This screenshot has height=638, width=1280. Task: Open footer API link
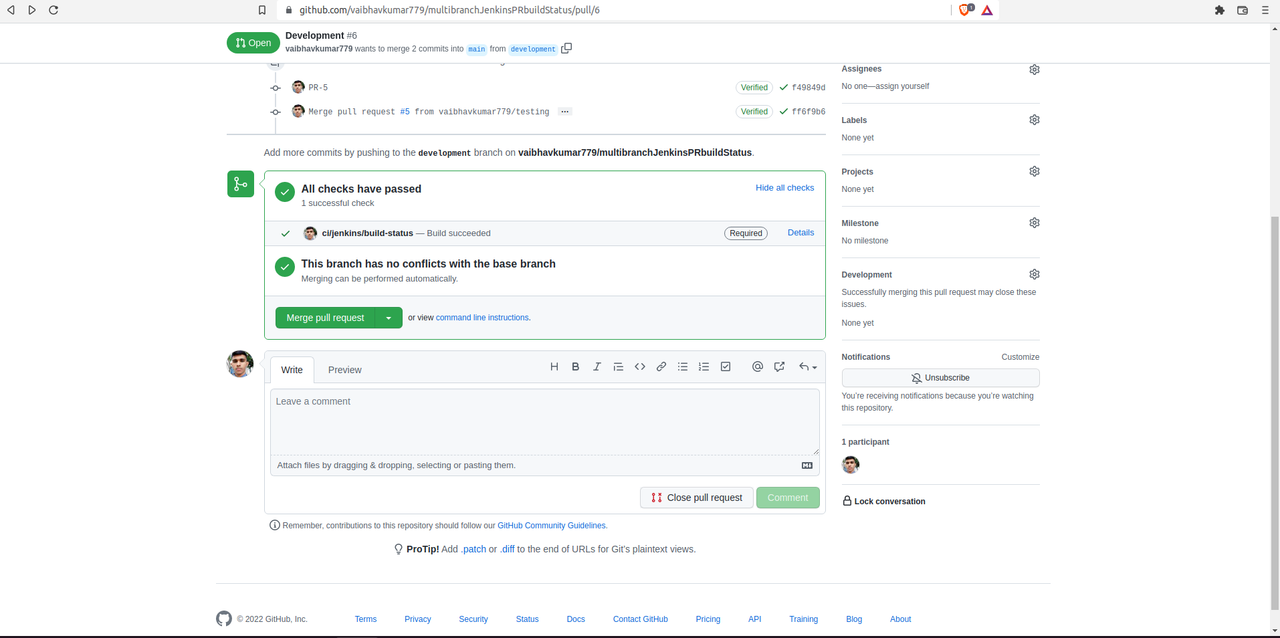pyautogui.click(x=755, y=619)
